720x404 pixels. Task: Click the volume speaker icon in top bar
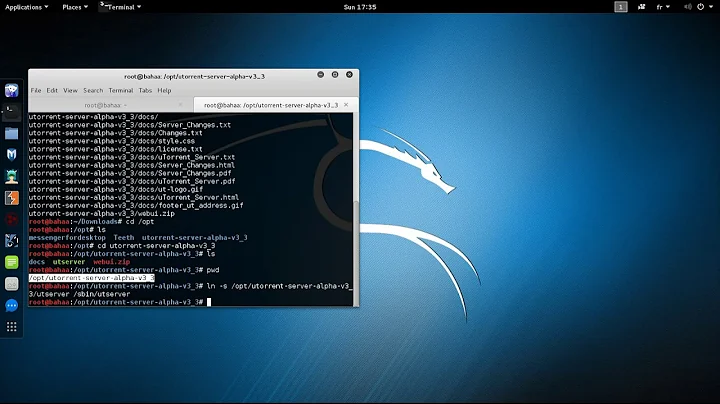[x=687, y=7]
